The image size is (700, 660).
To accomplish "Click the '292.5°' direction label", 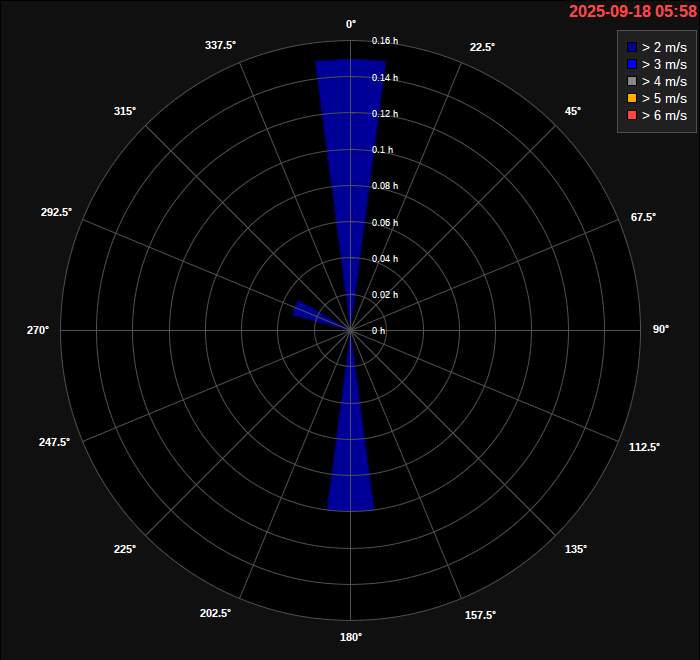I will pyautogui.click(x=56, y=212).
